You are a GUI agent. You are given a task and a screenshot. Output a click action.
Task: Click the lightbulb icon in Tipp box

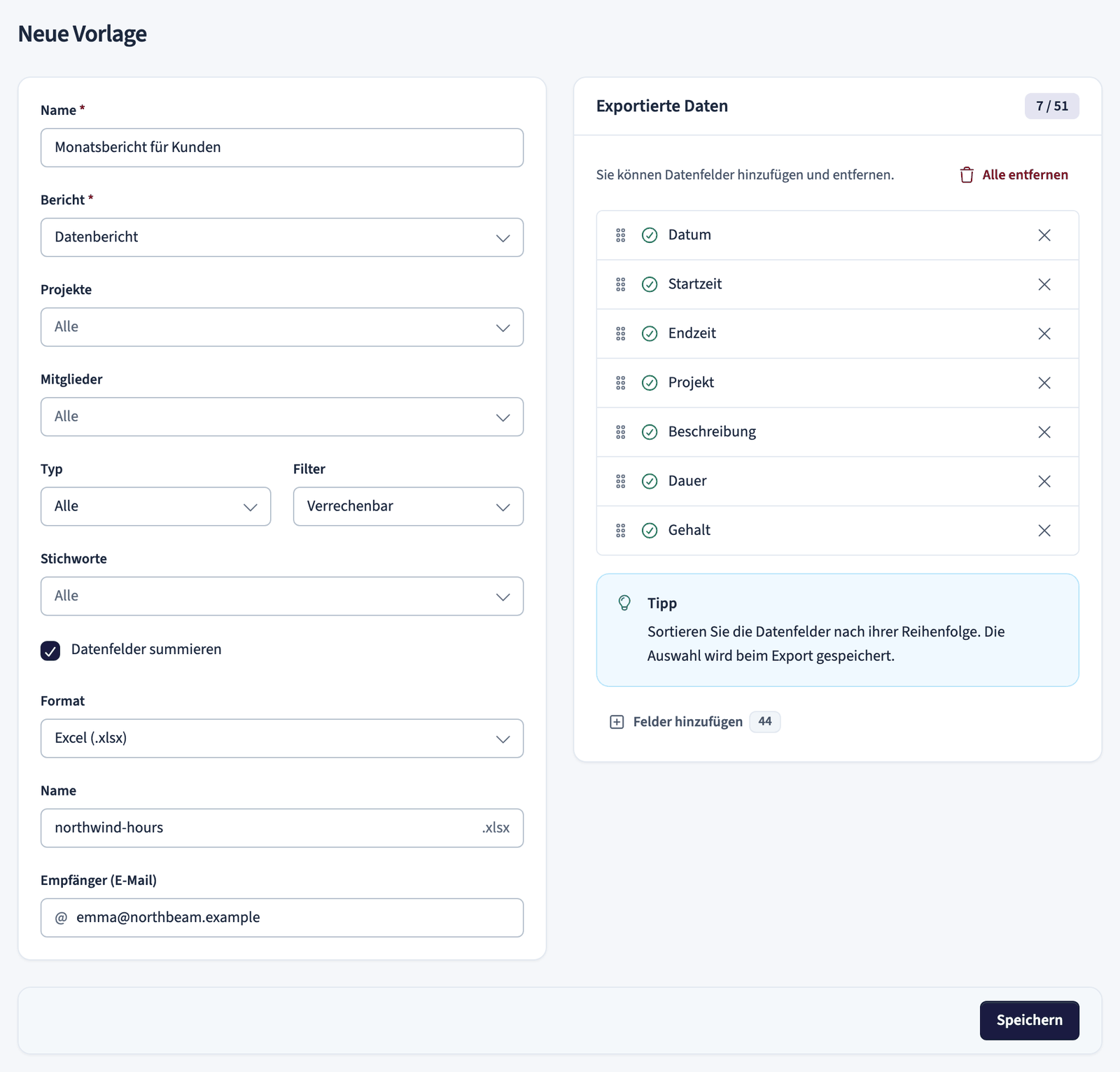pos(624,603)
